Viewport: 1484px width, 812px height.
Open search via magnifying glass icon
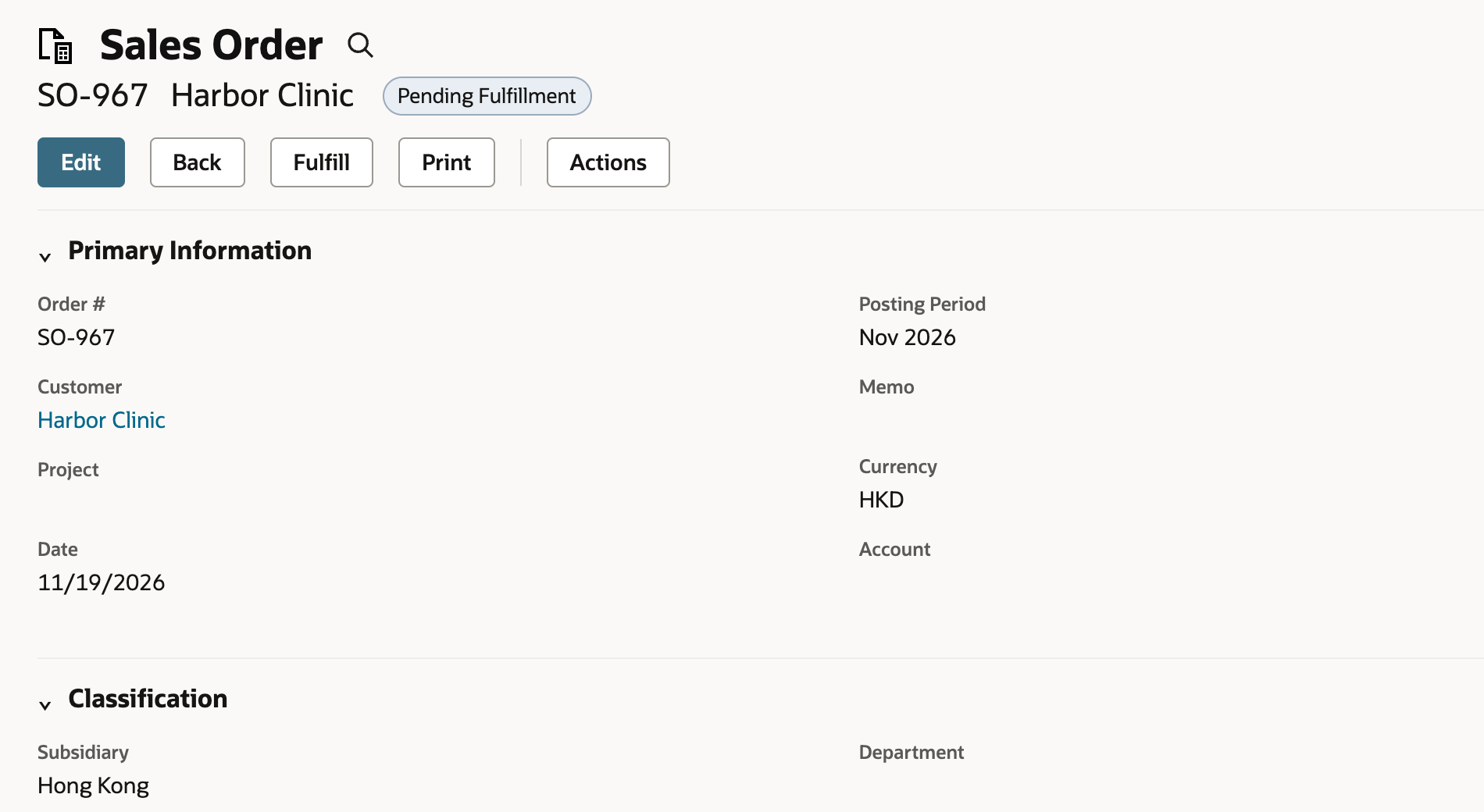(x=360, y=45)
